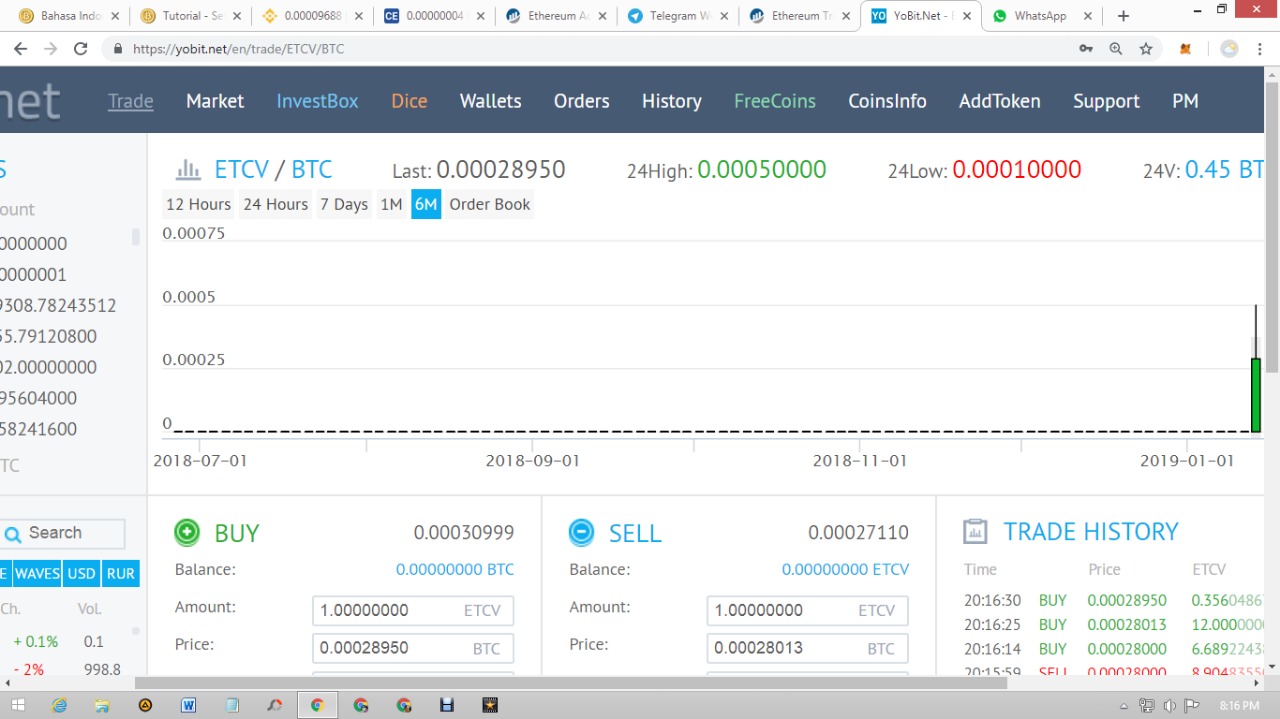Click the site padlock icon
This screenshot has width=1280, height=719.
[x=119, y=48]
